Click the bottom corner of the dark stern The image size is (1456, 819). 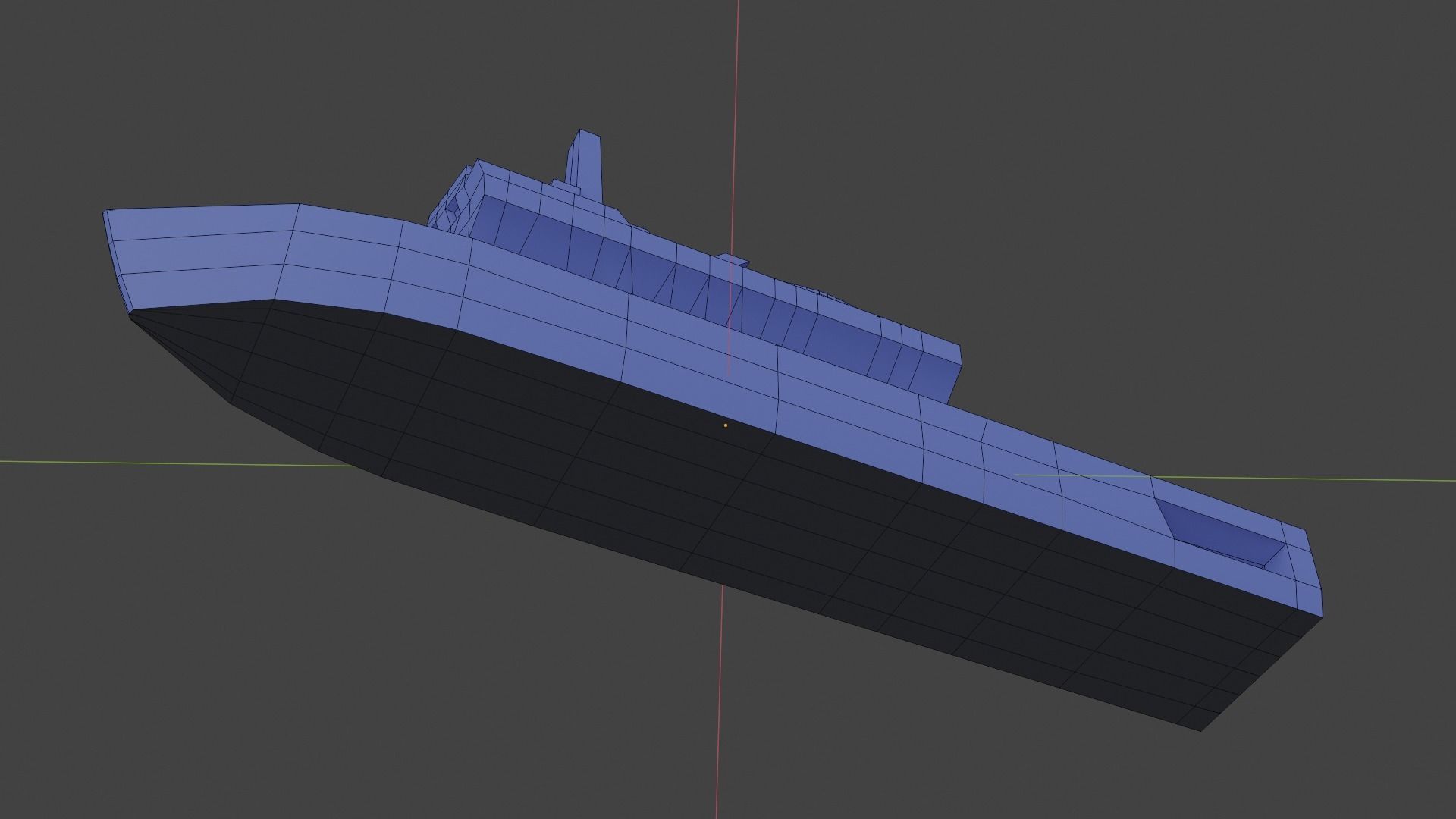point(1200,730)
